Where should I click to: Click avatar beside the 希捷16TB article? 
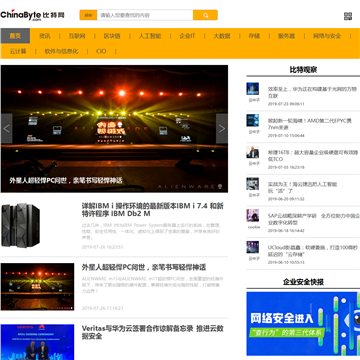(253, 152)
